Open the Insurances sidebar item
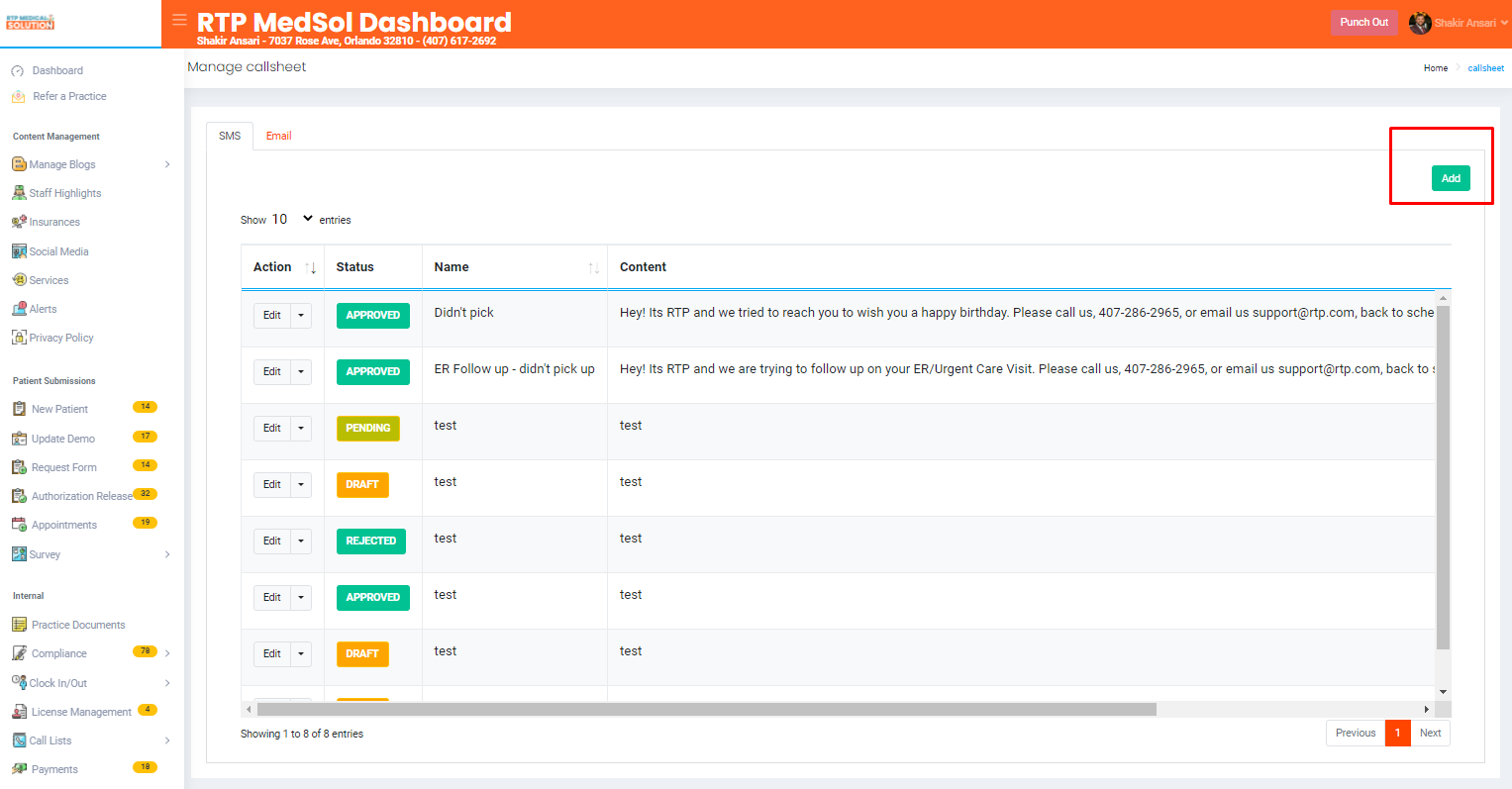 (x=54, y=222)
